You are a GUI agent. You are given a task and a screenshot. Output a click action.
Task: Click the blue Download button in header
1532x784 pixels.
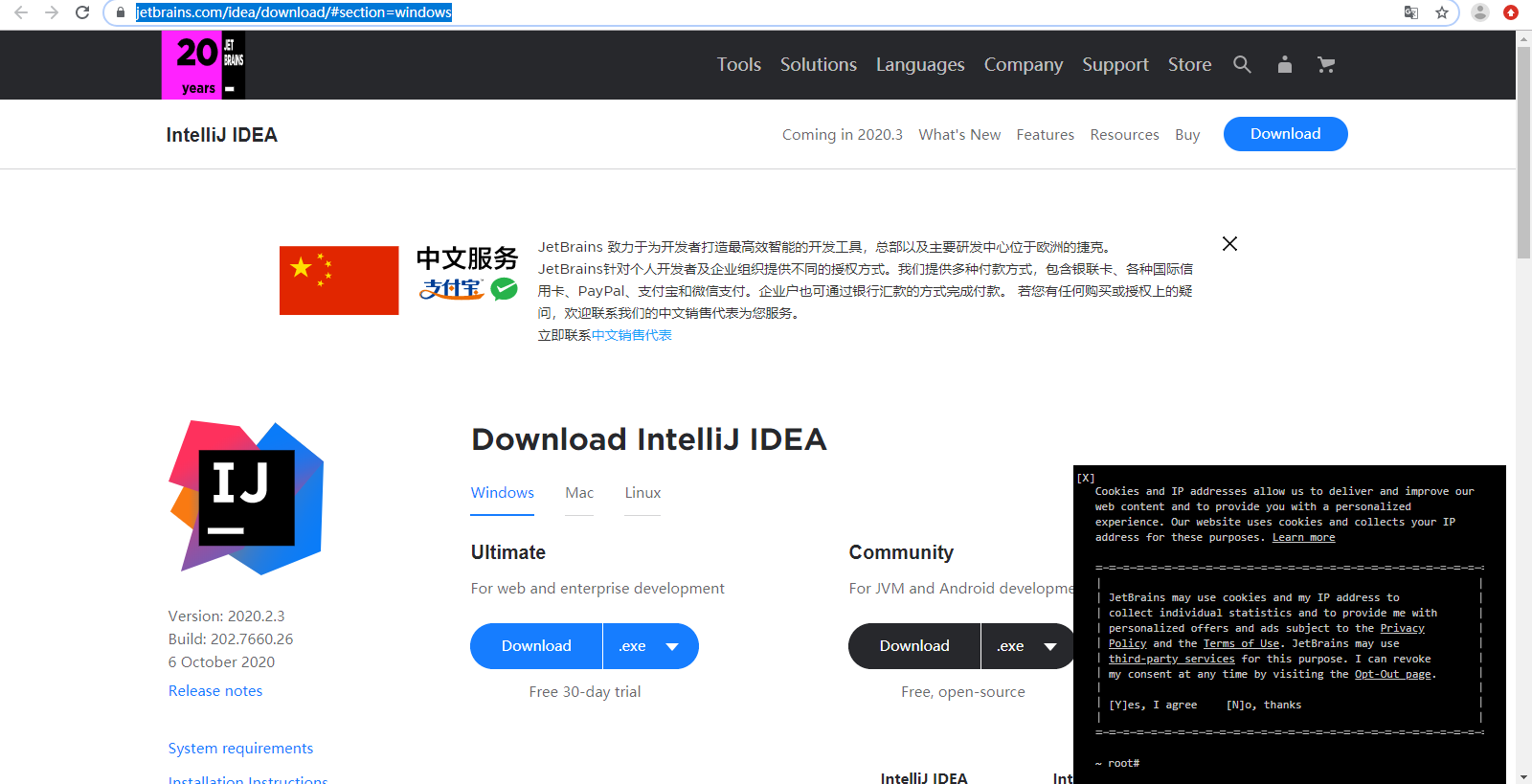1286,134
